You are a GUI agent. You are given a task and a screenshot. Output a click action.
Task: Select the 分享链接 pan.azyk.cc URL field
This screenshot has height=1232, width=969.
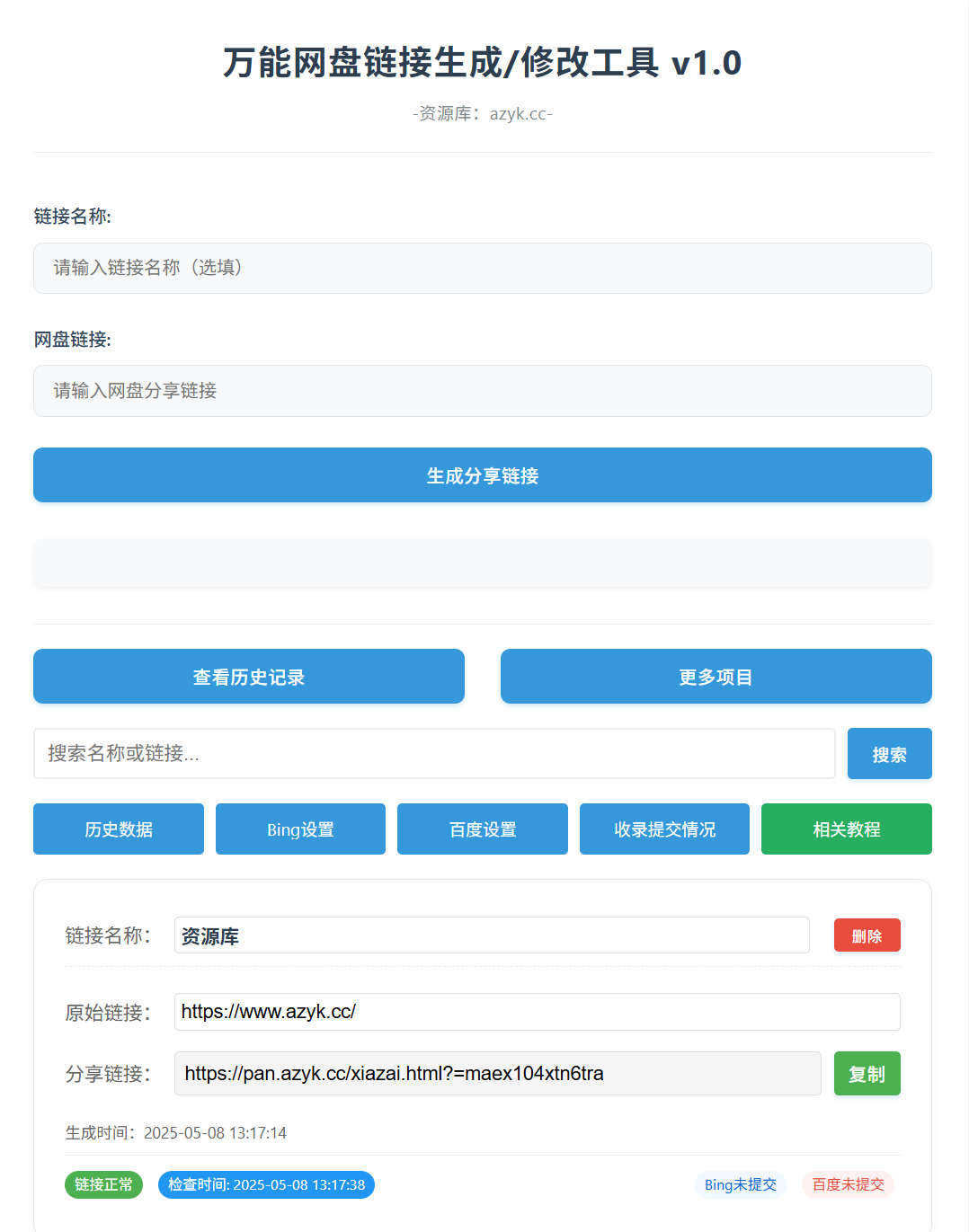click(497, 1074)
